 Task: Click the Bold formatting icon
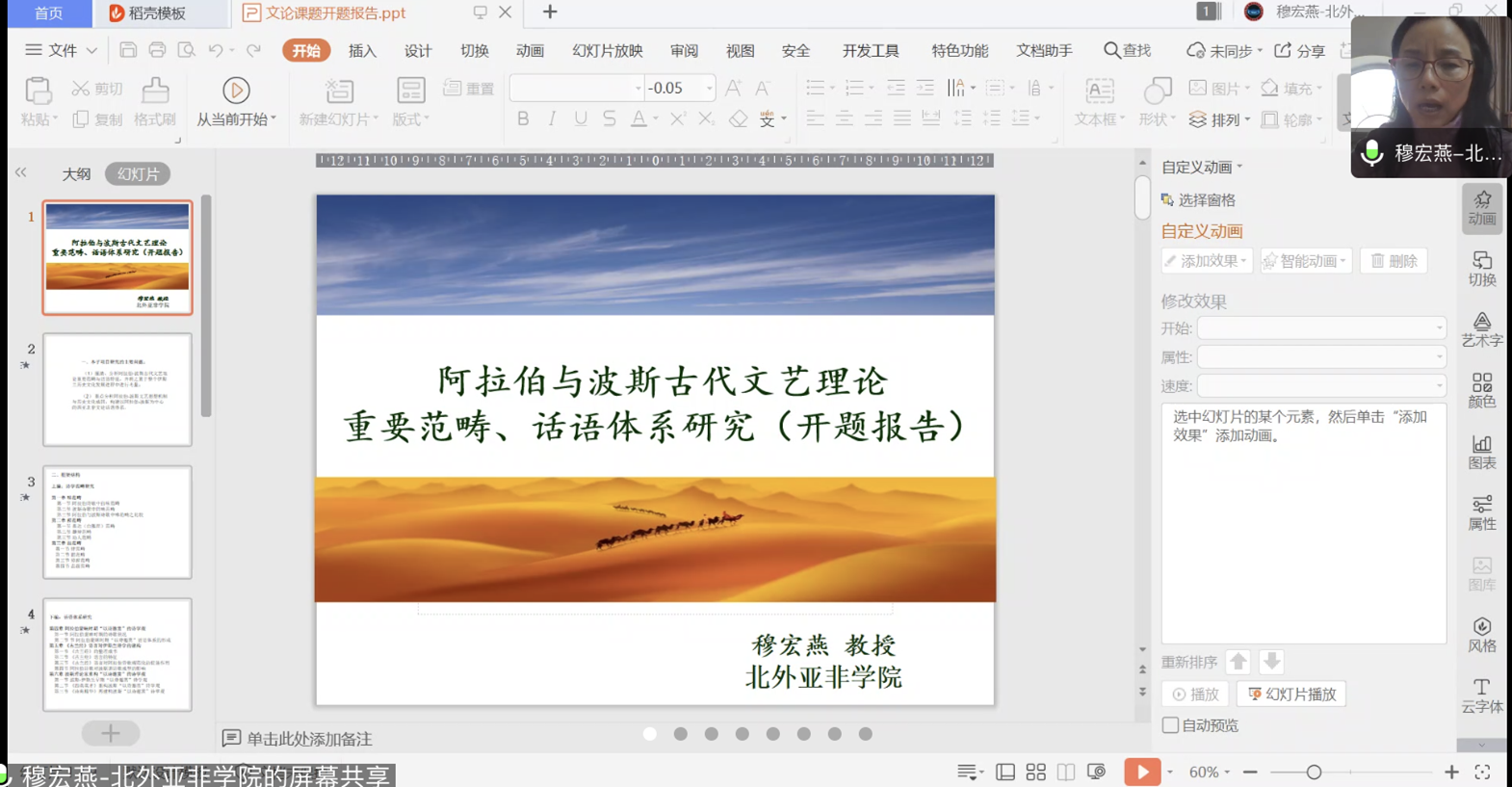tap(523, 119)
